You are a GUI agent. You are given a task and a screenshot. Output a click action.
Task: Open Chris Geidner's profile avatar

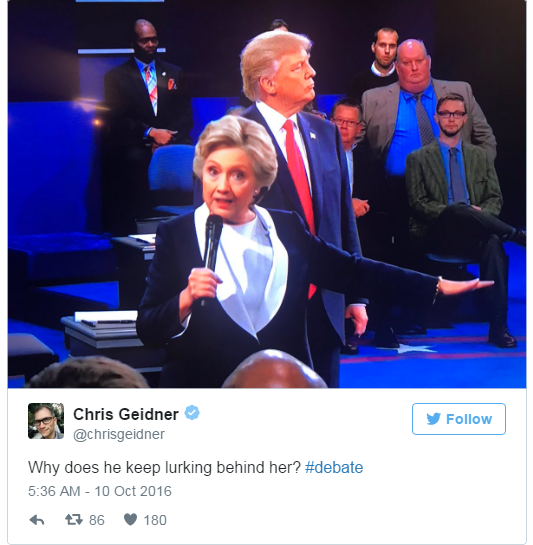pos(46,421)
